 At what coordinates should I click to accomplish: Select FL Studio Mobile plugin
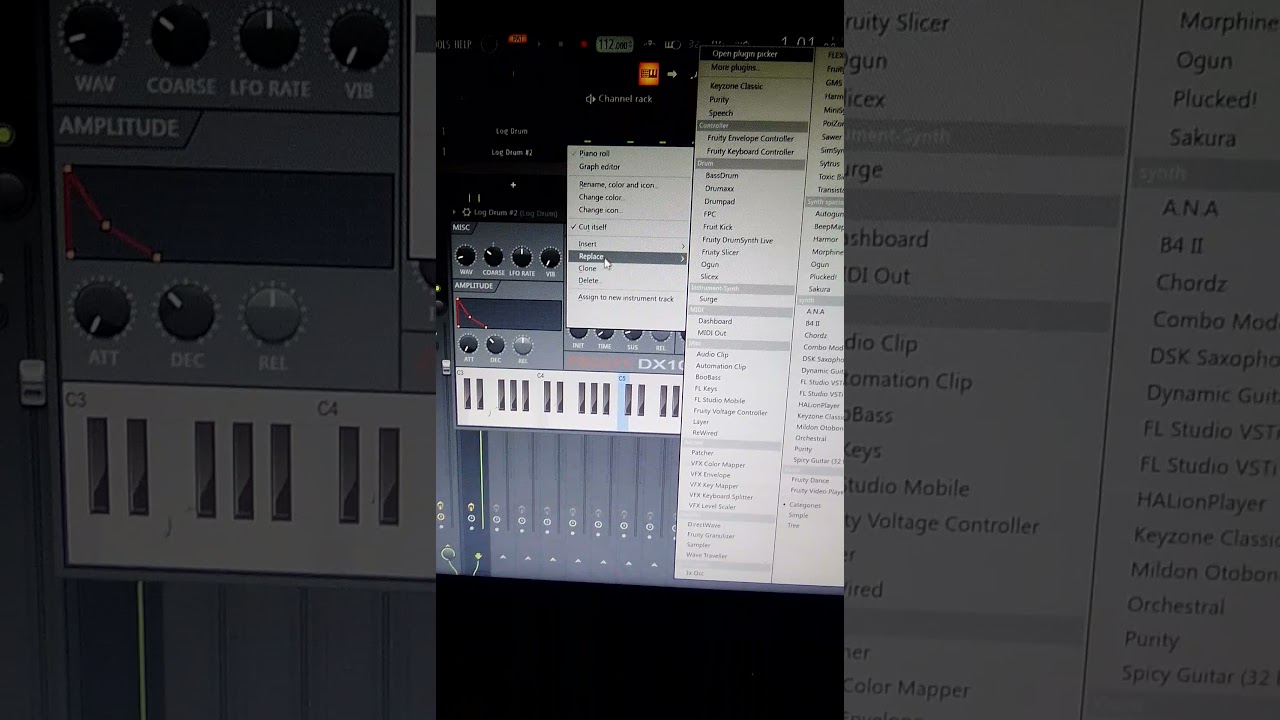click(x=719, y=400)
